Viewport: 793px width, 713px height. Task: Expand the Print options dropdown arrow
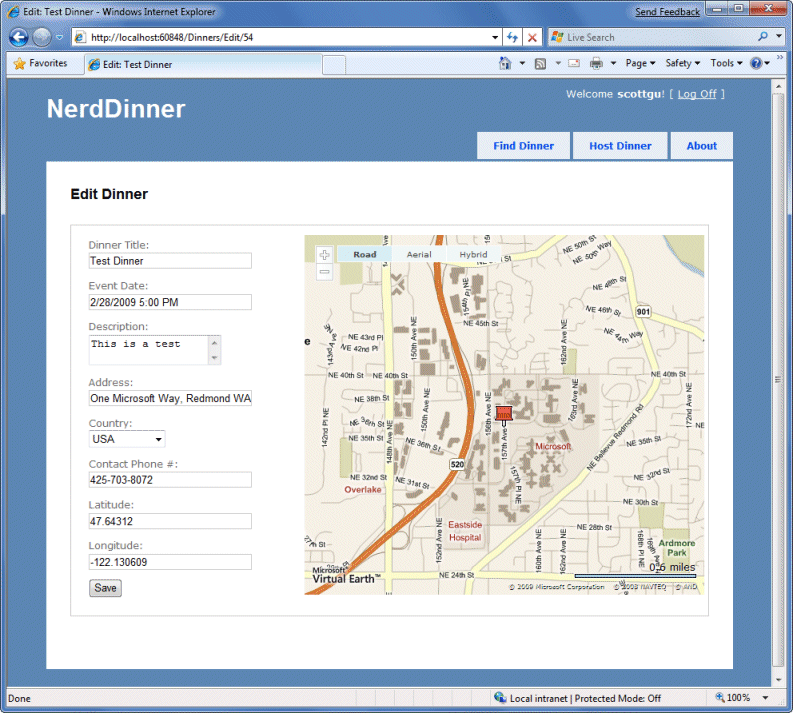coord(613,63)
